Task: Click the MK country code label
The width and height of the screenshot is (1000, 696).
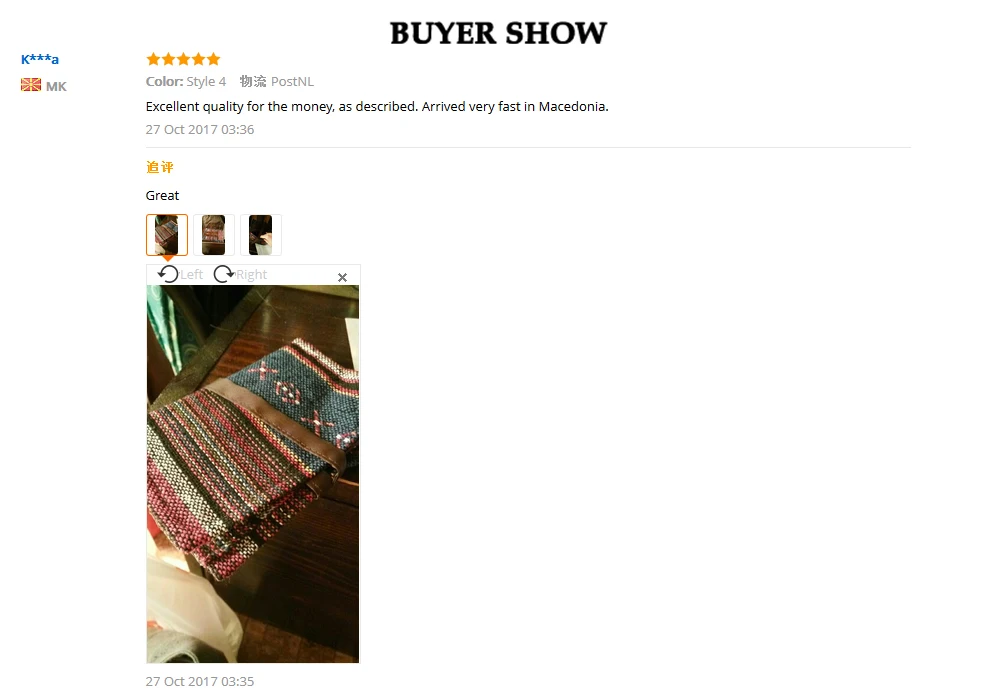Action: click(56, 86)
